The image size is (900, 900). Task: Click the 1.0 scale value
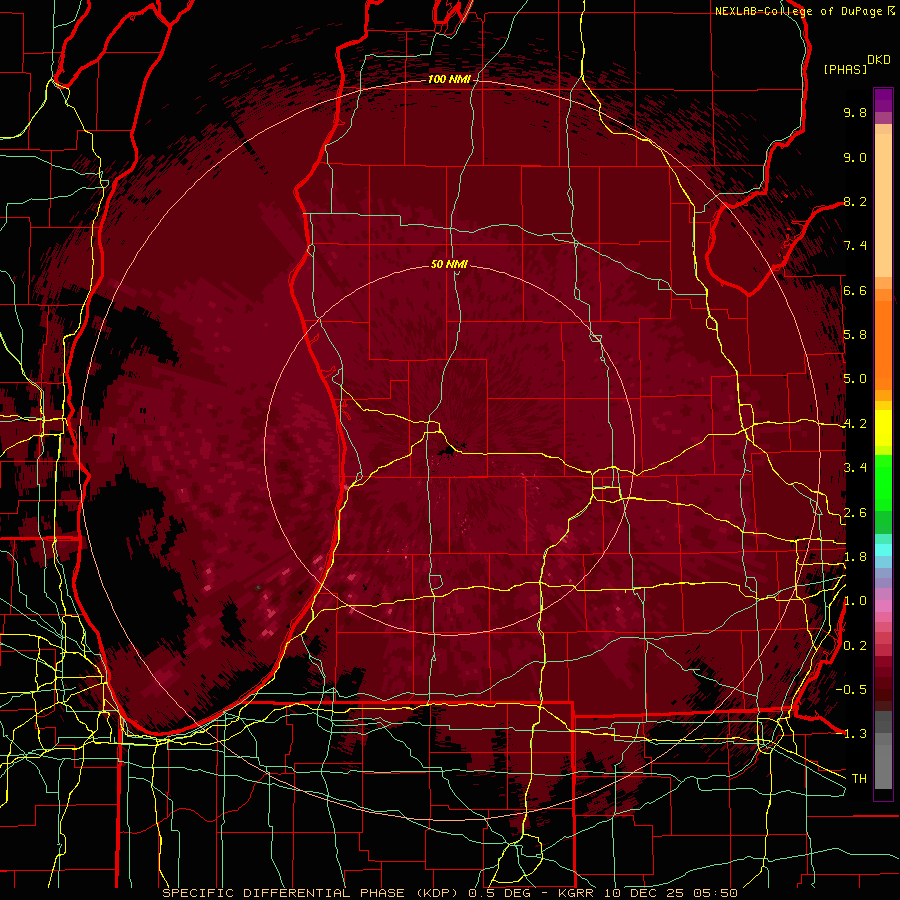click(855, 601)
